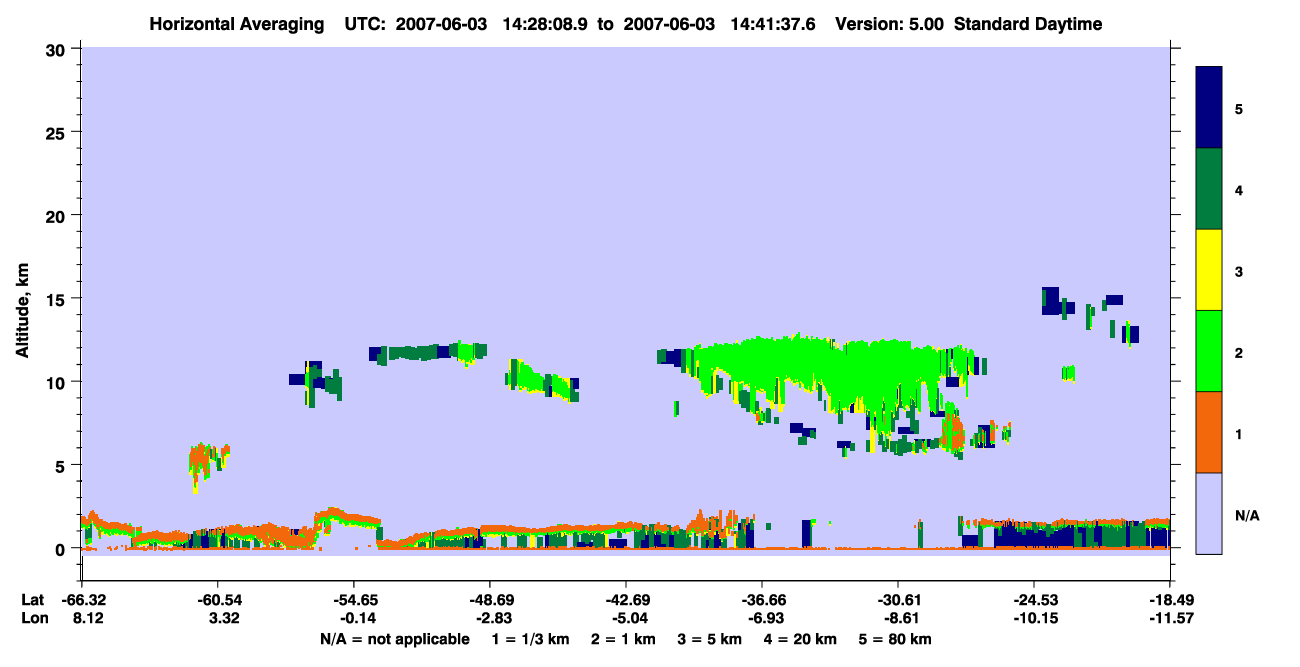1300x667 pixels.
Task: Click the lavender N/A color swatch
Action: [x=1209, y=513]
